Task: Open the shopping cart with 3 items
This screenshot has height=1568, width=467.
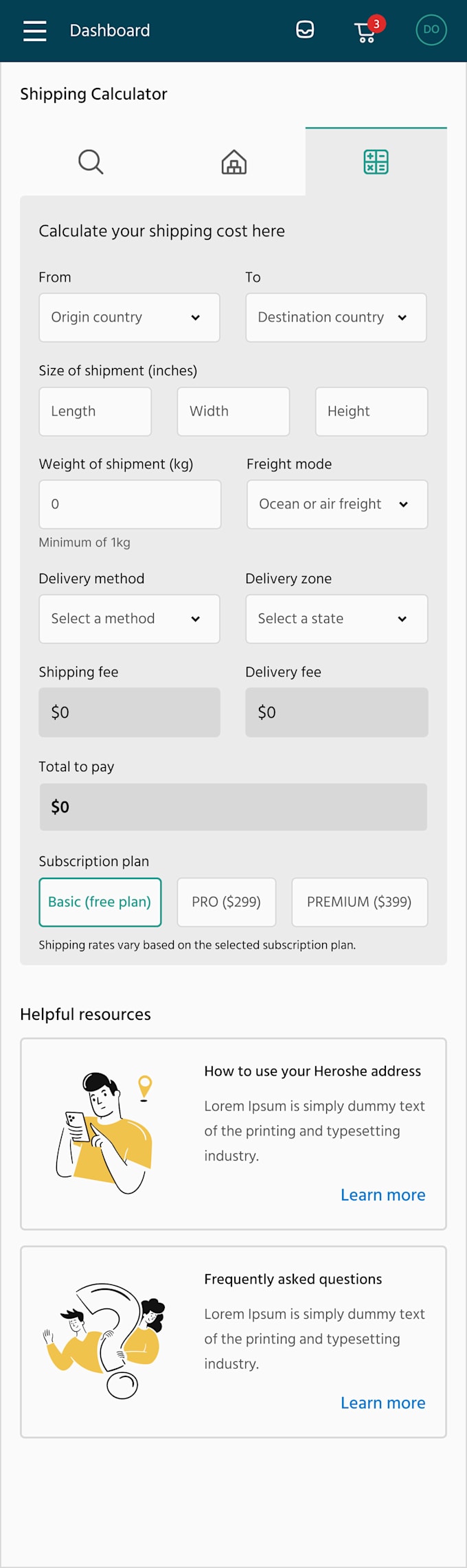Action: pyautogui.click(x=367, y=30)
